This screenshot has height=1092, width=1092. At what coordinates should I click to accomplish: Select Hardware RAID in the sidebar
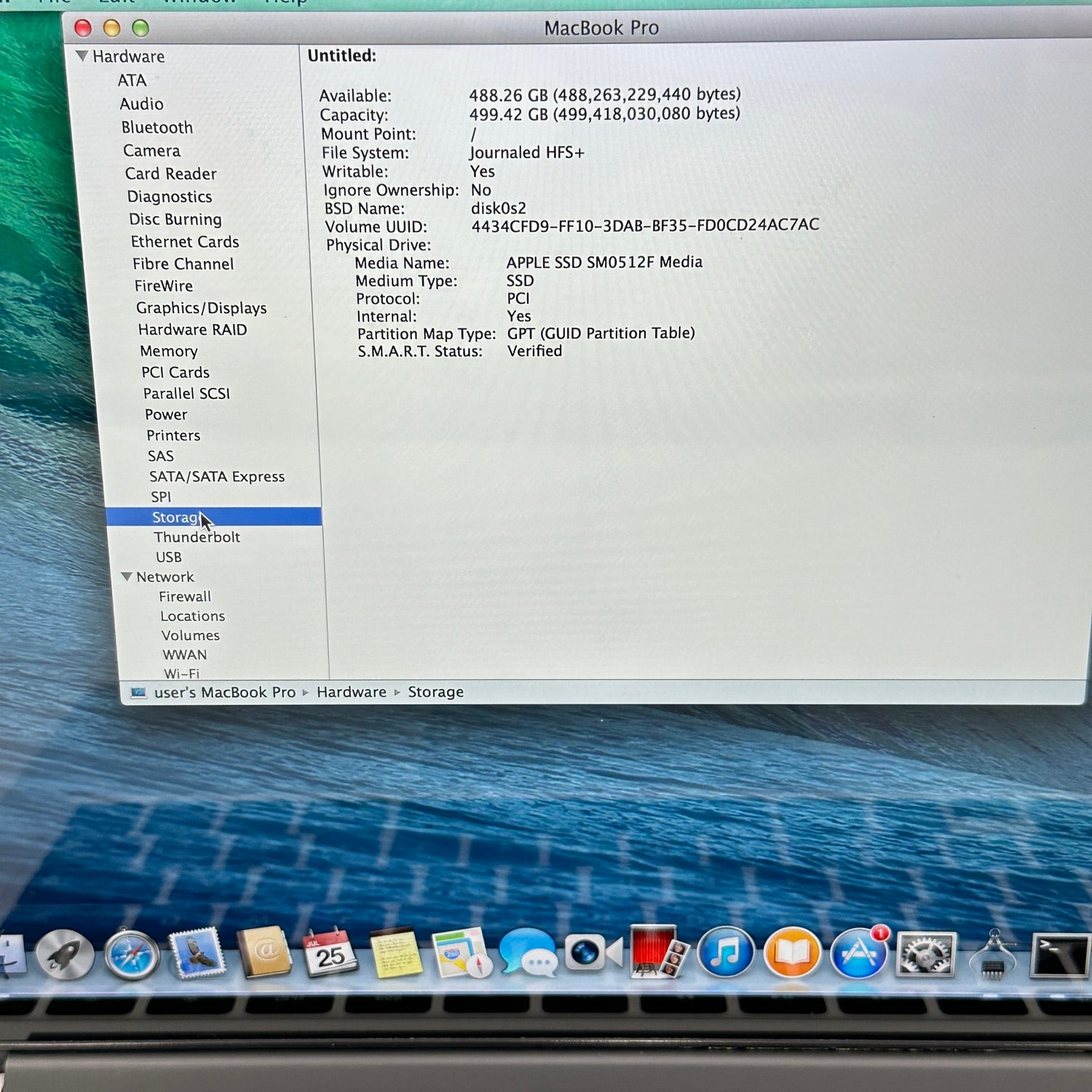point(192,330)
